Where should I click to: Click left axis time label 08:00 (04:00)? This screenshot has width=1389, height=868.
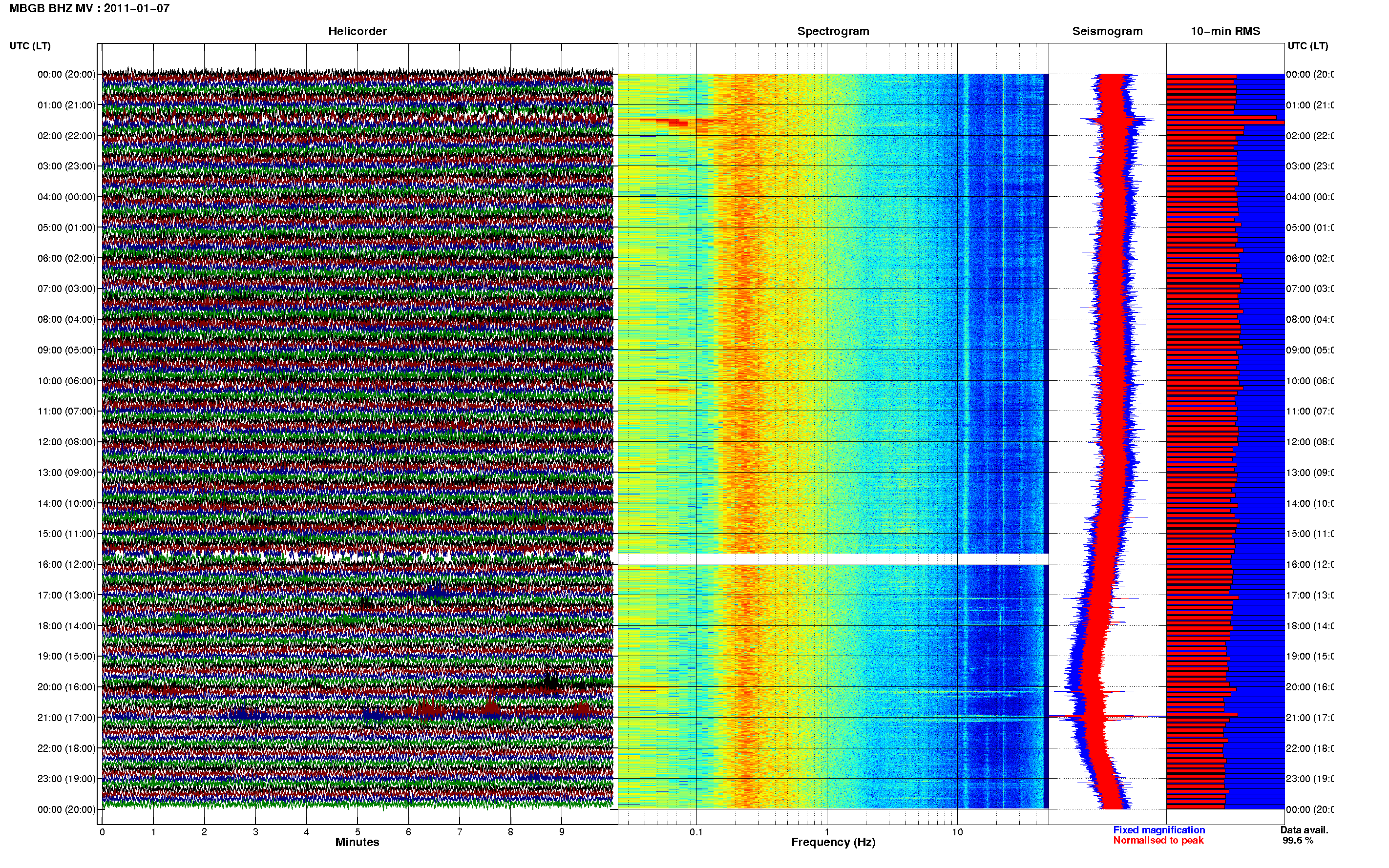click(66, 320)
